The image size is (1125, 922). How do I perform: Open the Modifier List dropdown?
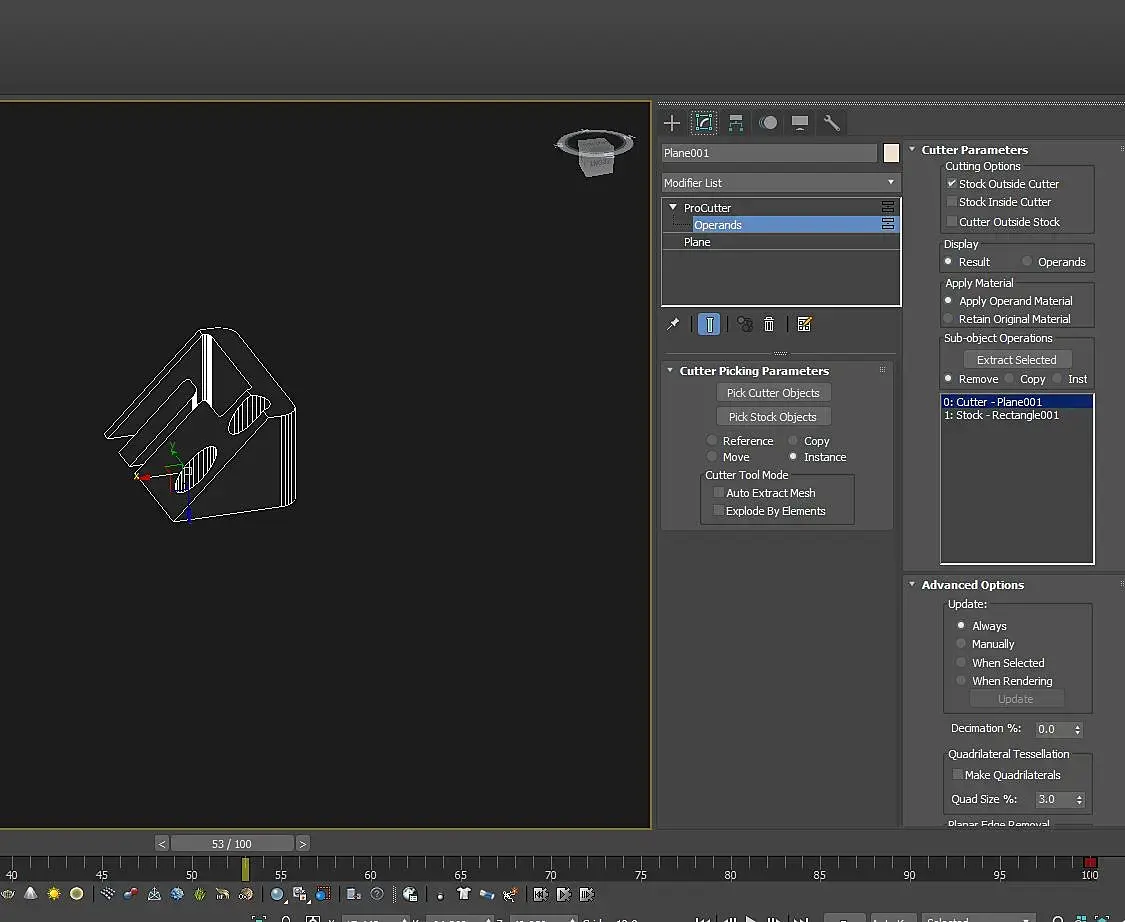780,183
